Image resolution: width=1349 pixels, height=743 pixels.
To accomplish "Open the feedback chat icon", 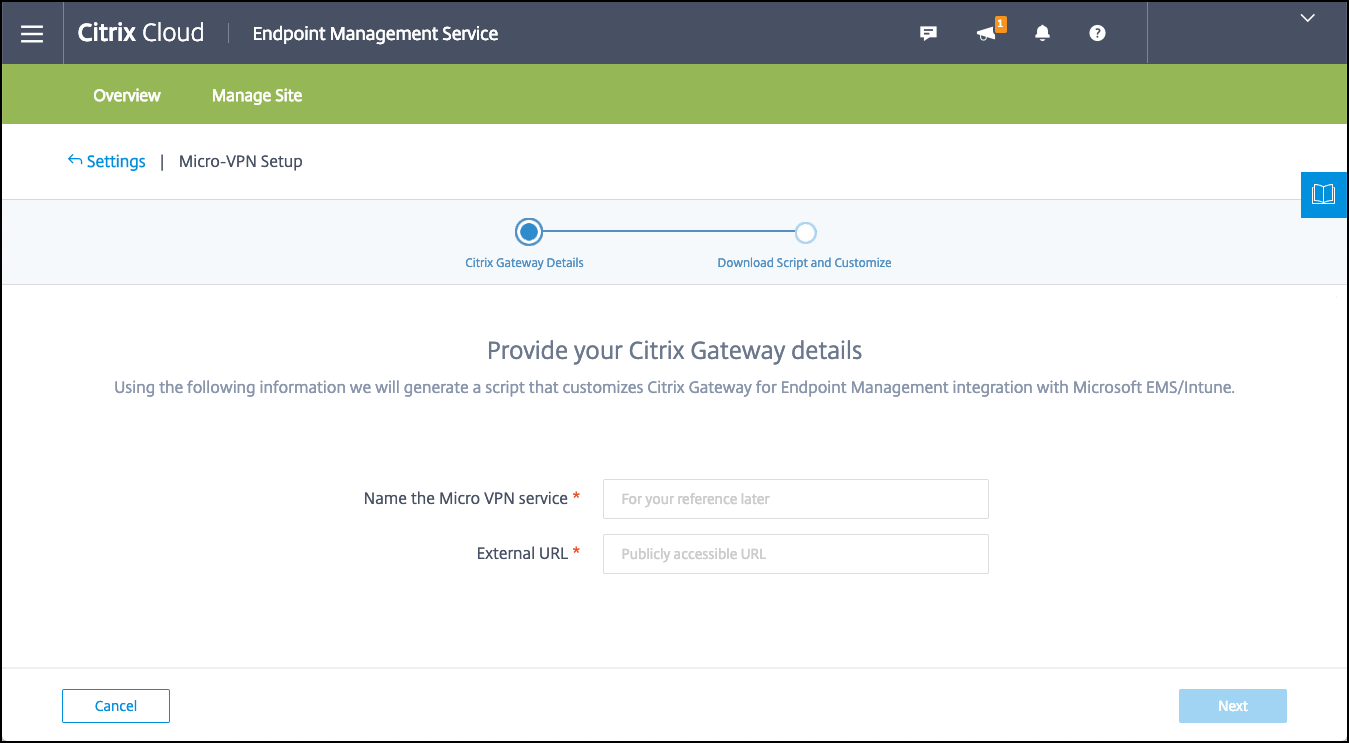I will (x=928, y=33).
